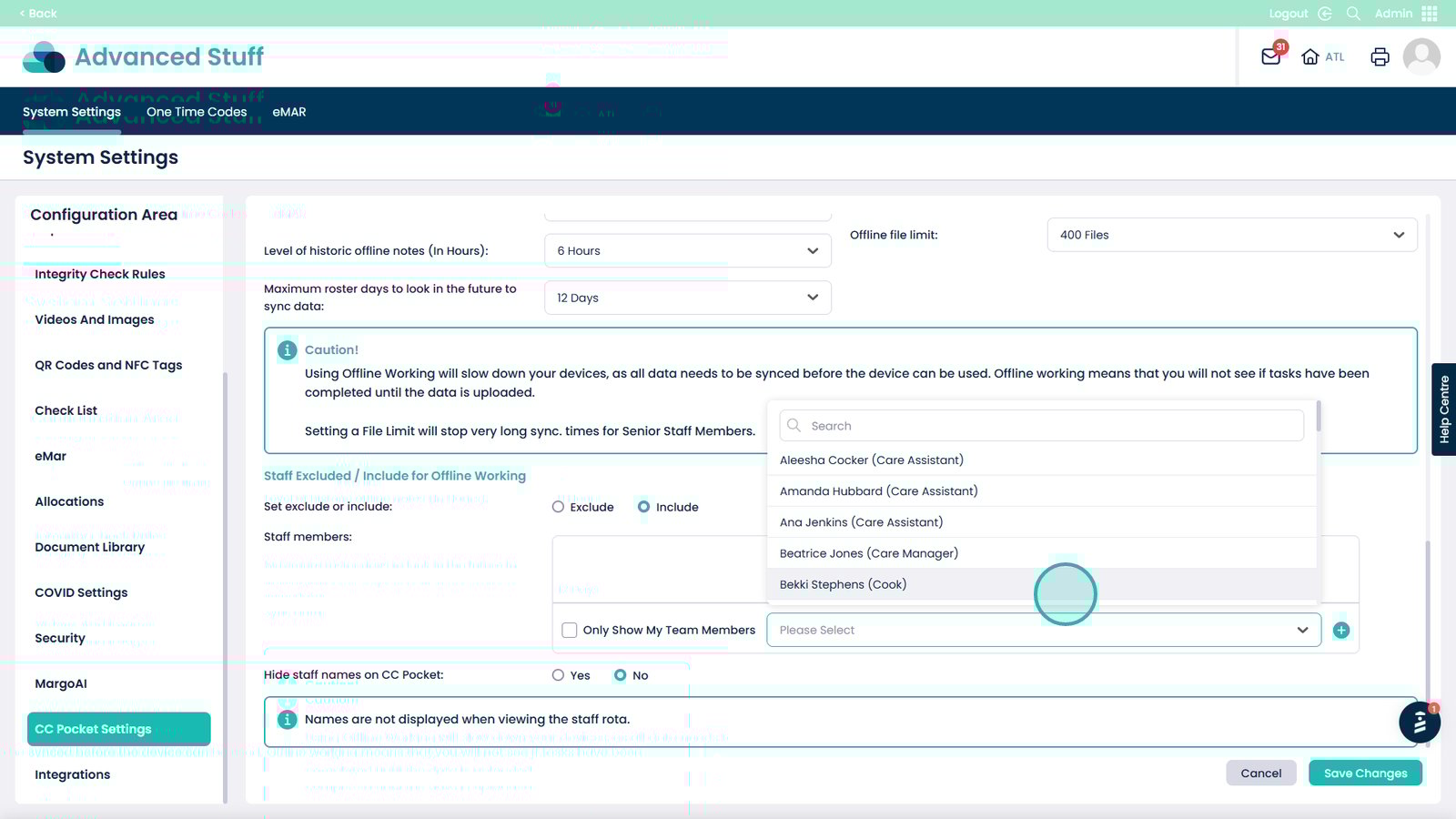The height and width of the screenshot is (819, 1456).
Task: Click the staff dropdown list scrollbar
Action: point(1318,417)
